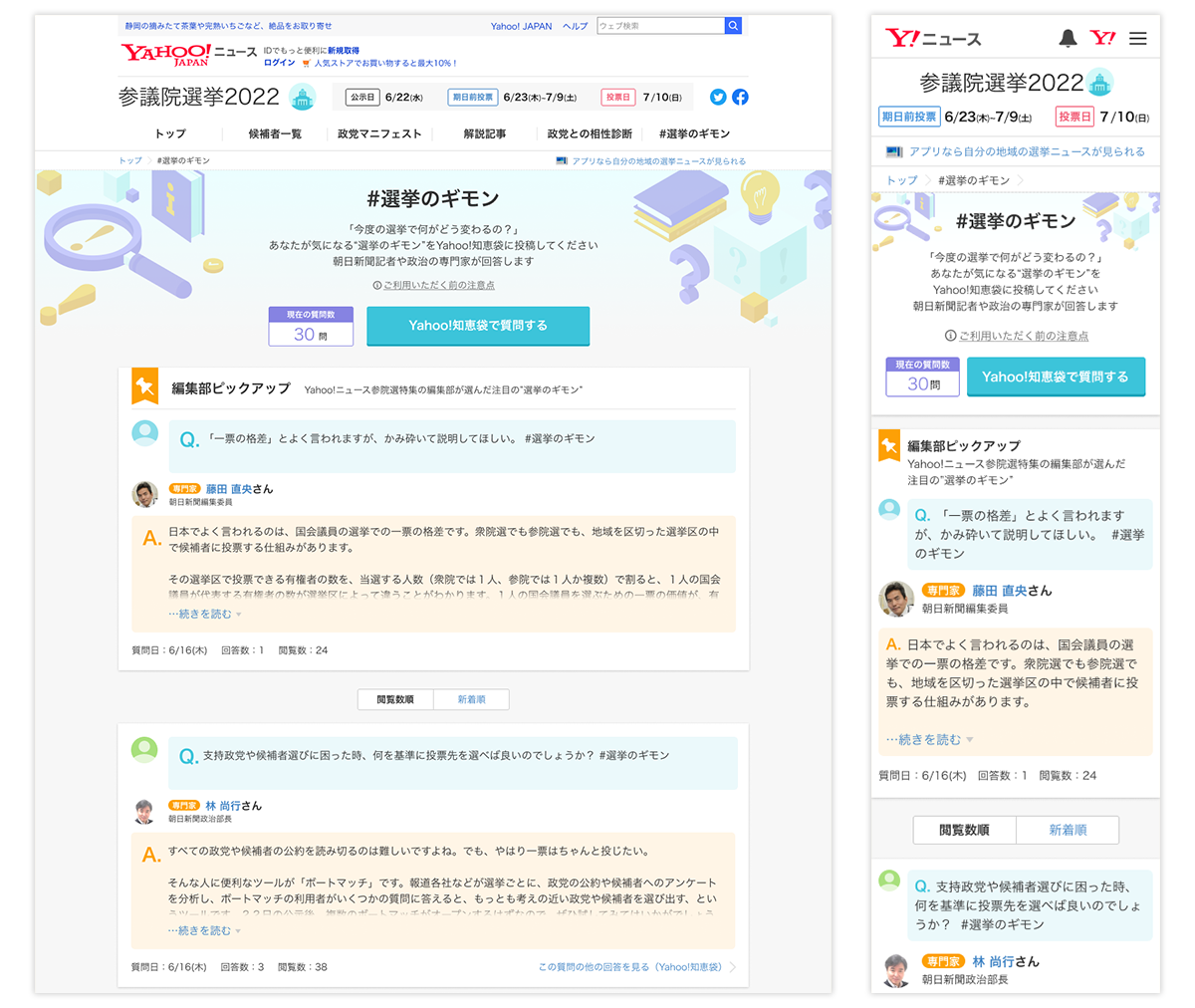The image size is (1195, 1008).
Task: Click the app icon beside desktop アプリなら link
Action: pos(562,160)
